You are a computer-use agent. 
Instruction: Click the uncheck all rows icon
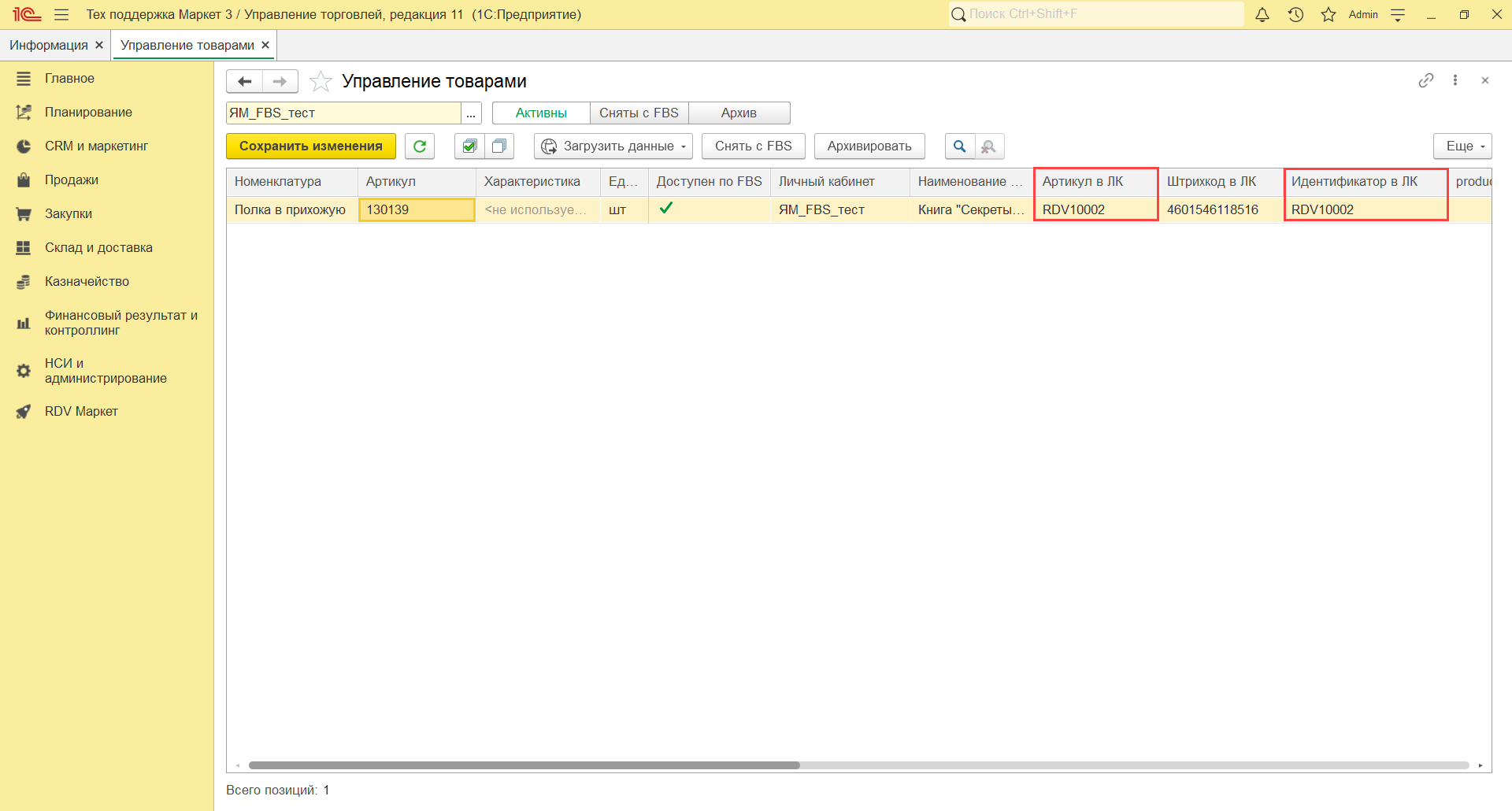499,146
